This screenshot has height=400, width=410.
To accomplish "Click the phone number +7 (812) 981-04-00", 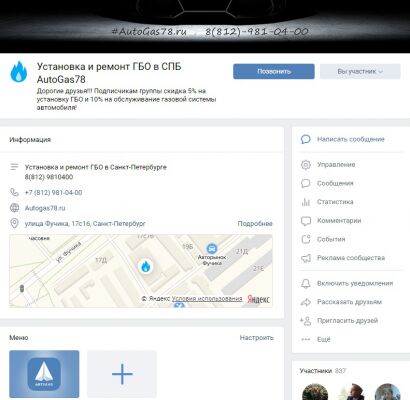I will click(x=53, y=192).
